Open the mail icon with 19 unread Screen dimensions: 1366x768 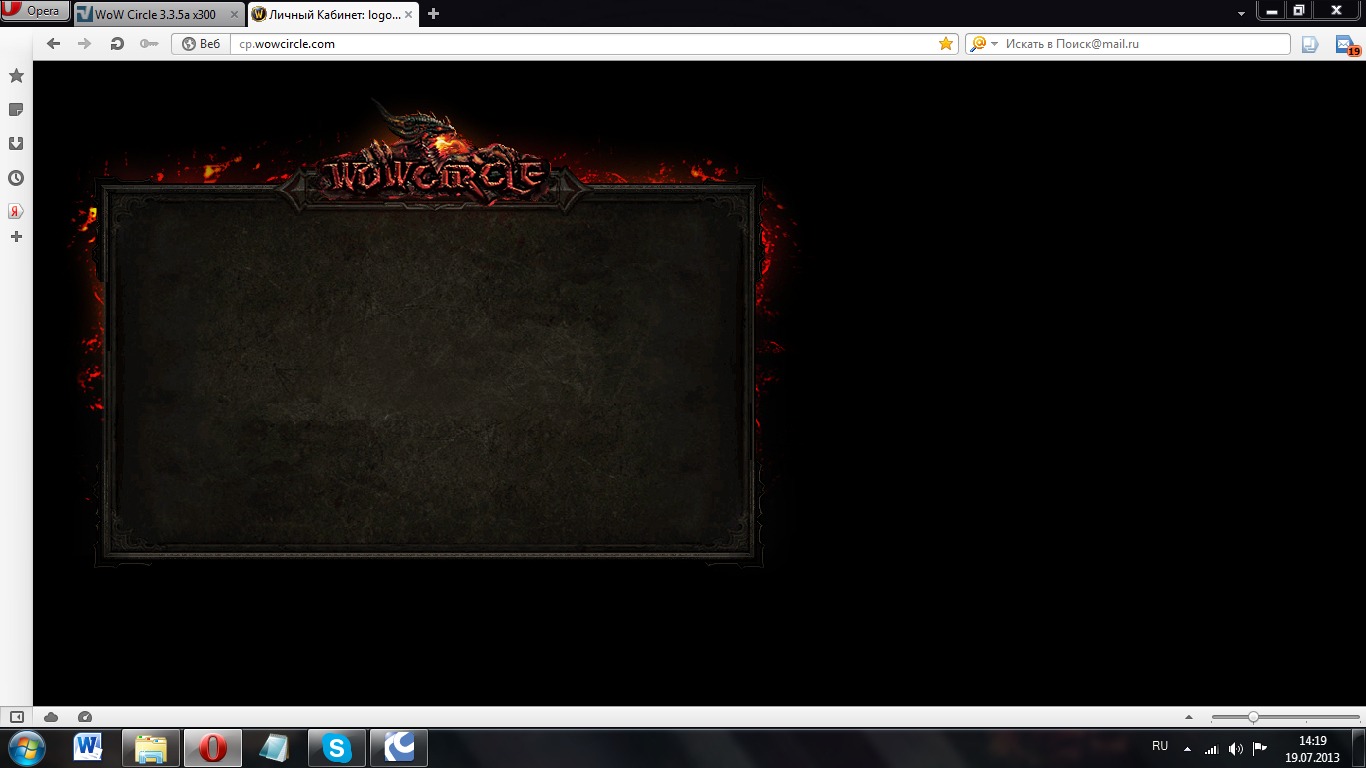[x=1347, y=45]
